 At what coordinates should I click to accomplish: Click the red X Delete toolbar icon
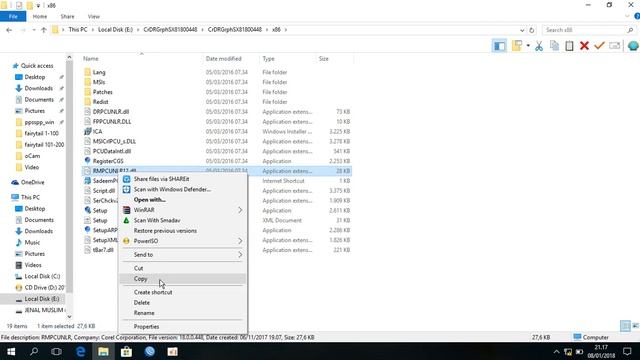coord(584,46)
